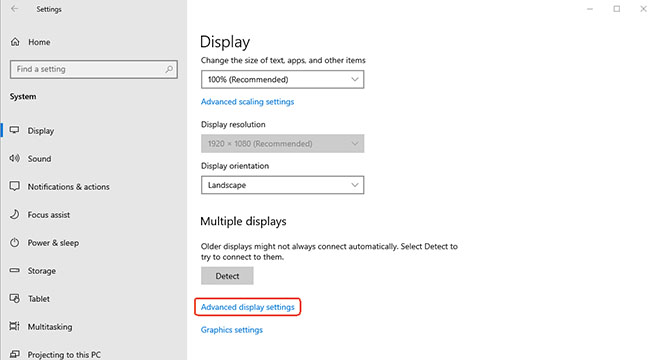This screenshot has height=360, width=650.
Task: Click the chevron on the scaling dropdown
Action: coord(355,79)
